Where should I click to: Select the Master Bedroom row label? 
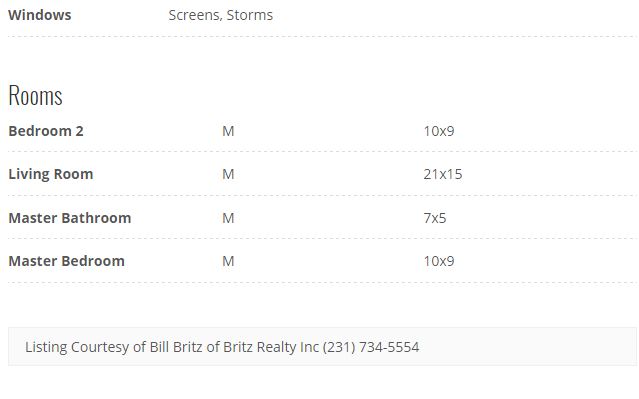(x=66, y=261)
